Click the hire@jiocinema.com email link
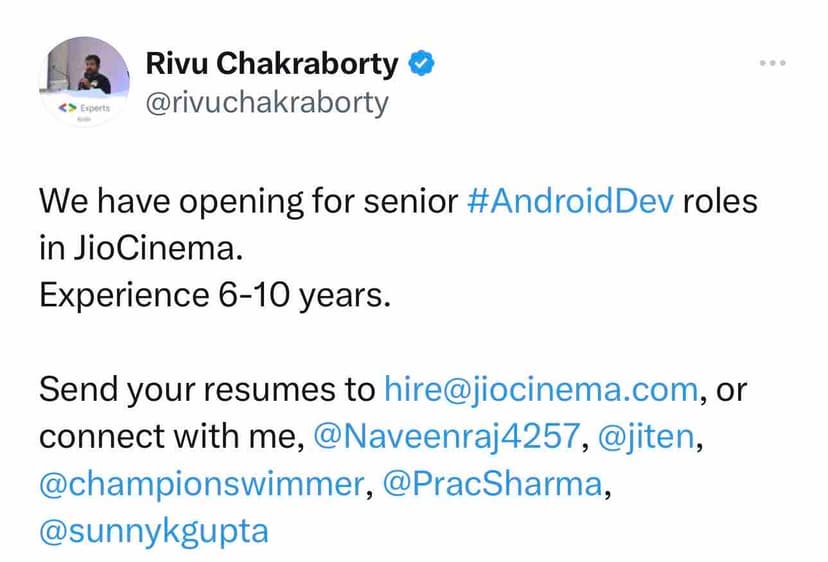The width and height of the screenshot is (828, 562). [540, 389]
